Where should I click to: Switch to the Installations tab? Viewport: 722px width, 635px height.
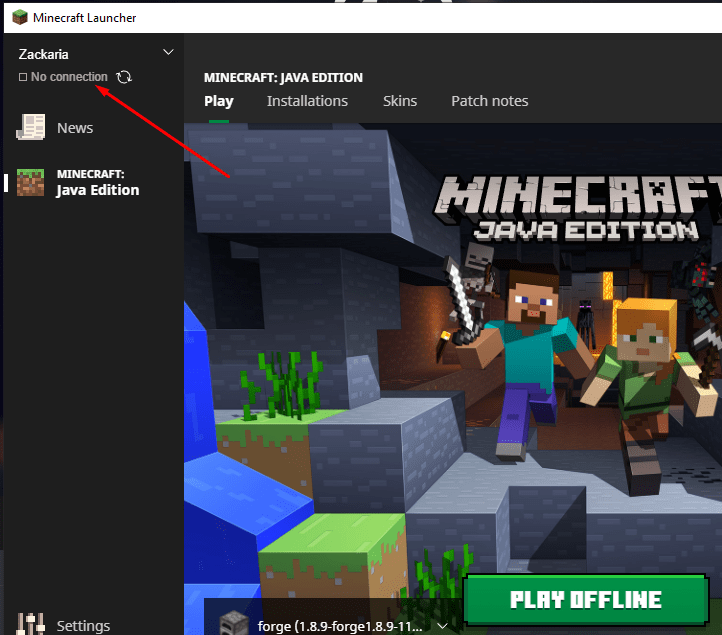pyautogui.click(x=308, y=101)
